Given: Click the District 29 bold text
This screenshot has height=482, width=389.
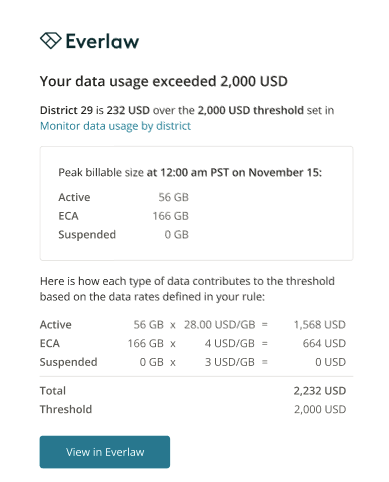Looking at the screenshot, I should (66, 110).
